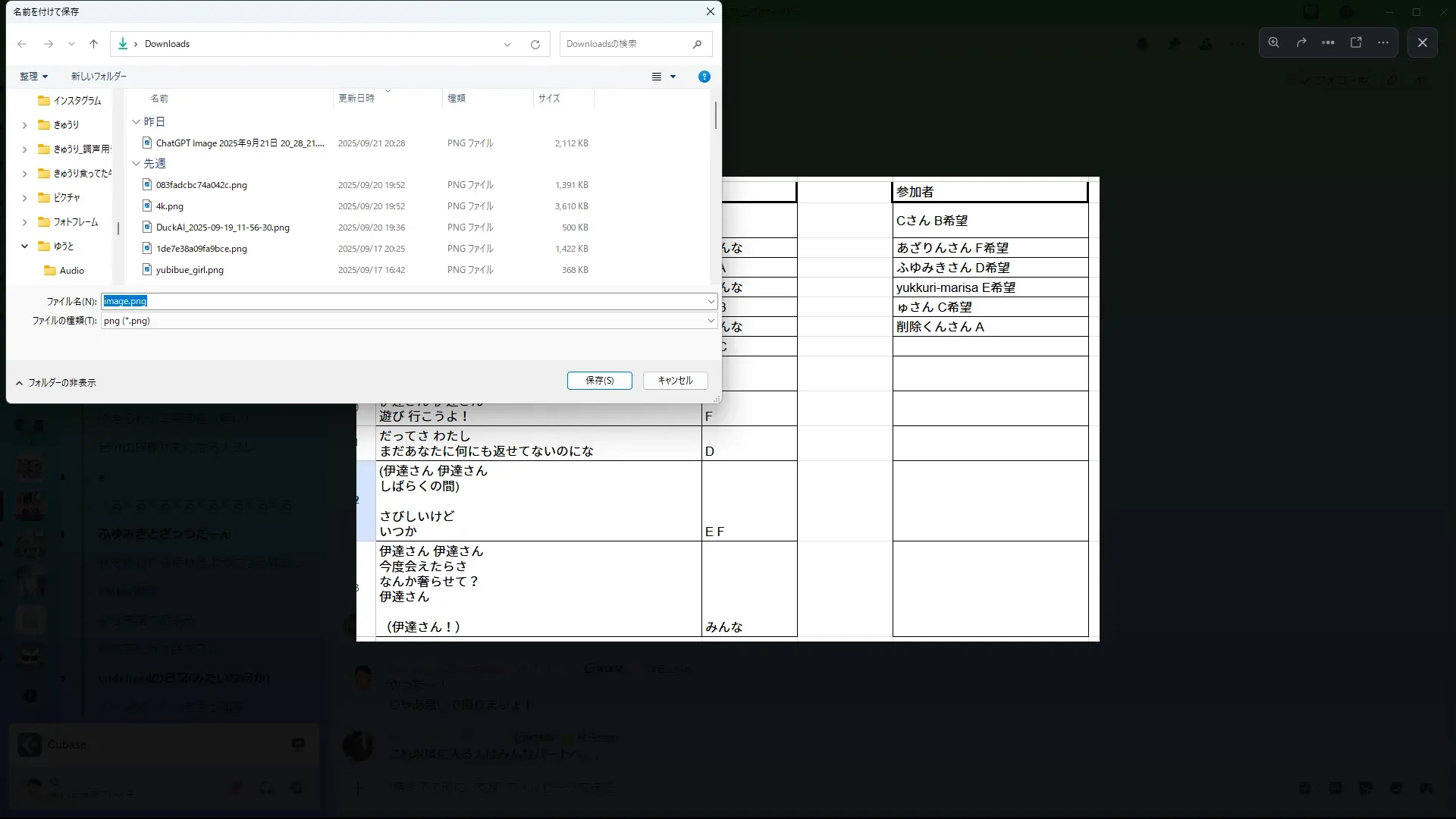The width and height of the screenshot is (1456, 819).
Task: Expand the きゅうり folder in navigation tree
Action: click(x=24, y=124)
